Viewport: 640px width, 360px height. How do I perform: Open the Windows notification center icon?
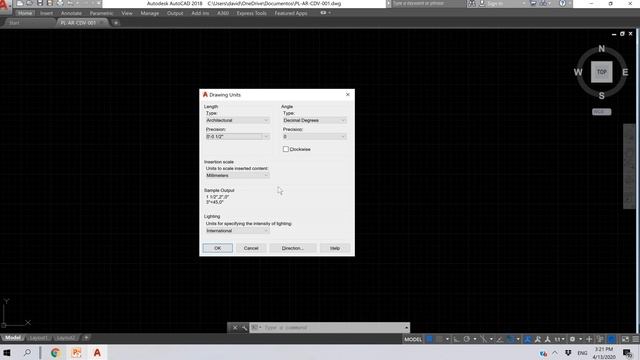tap(627, 353)
